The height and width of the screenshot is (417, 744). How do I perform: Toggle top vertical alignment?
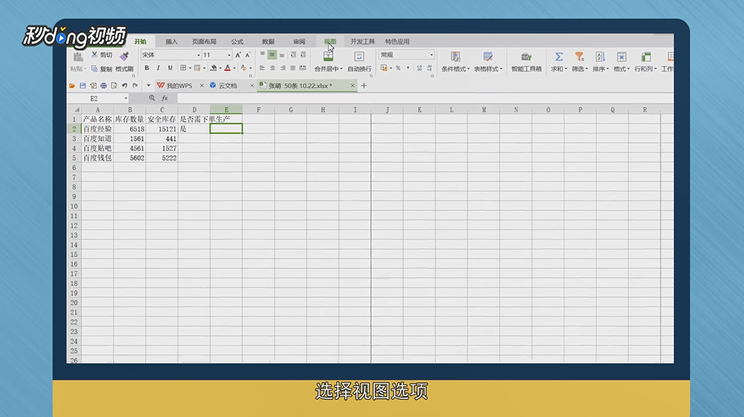tap(262, 55)
